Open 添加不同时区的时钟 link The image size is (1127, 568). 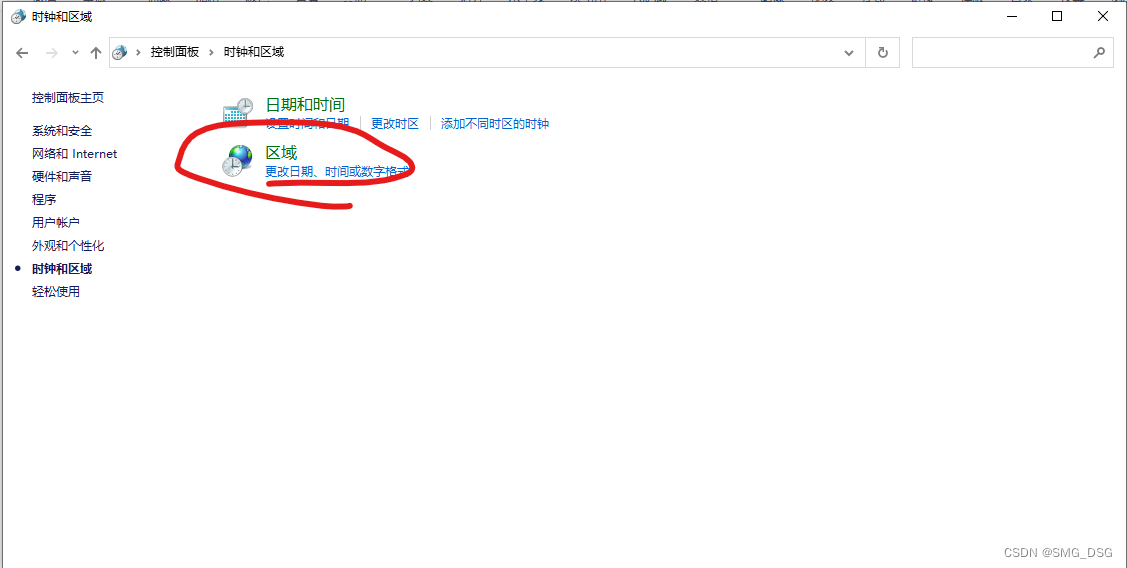tap(494, 124)
